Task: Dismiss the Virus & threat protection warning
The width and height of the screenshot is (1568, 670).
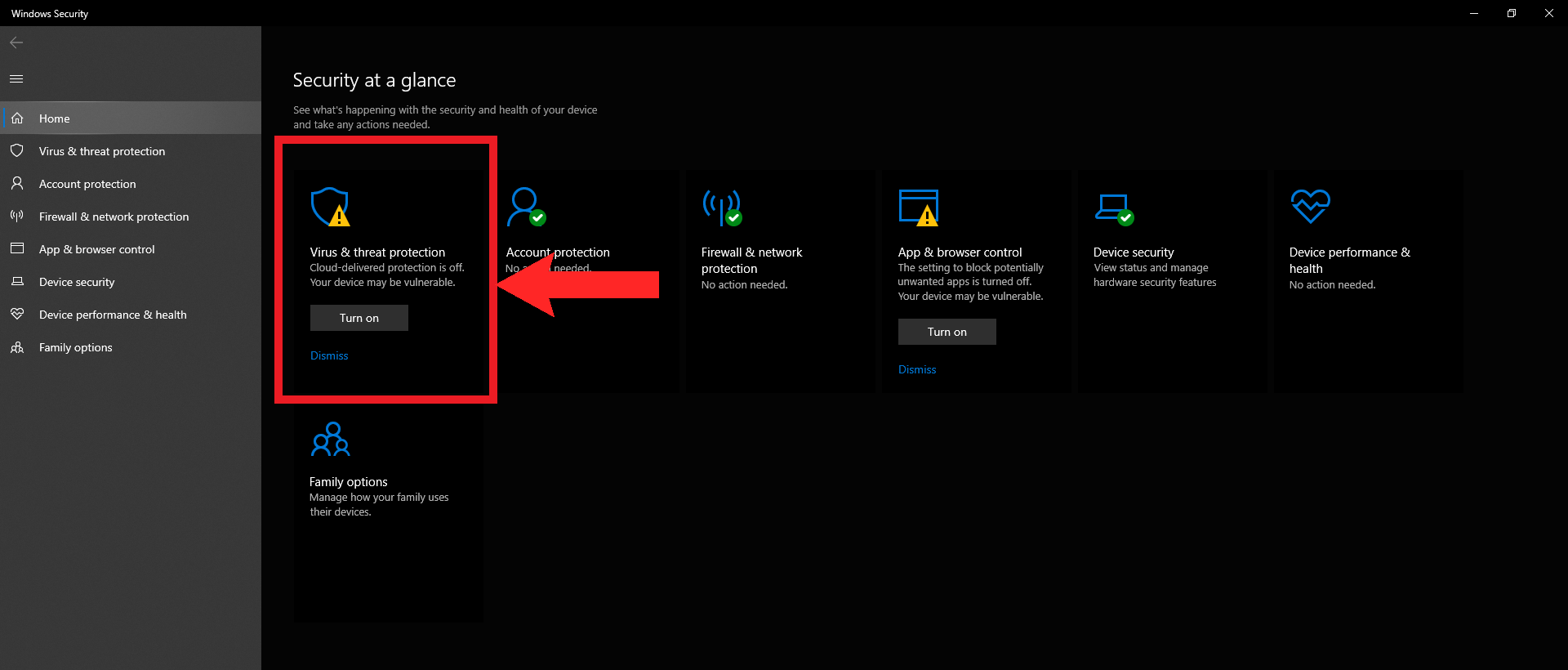Action: point(329,355)
